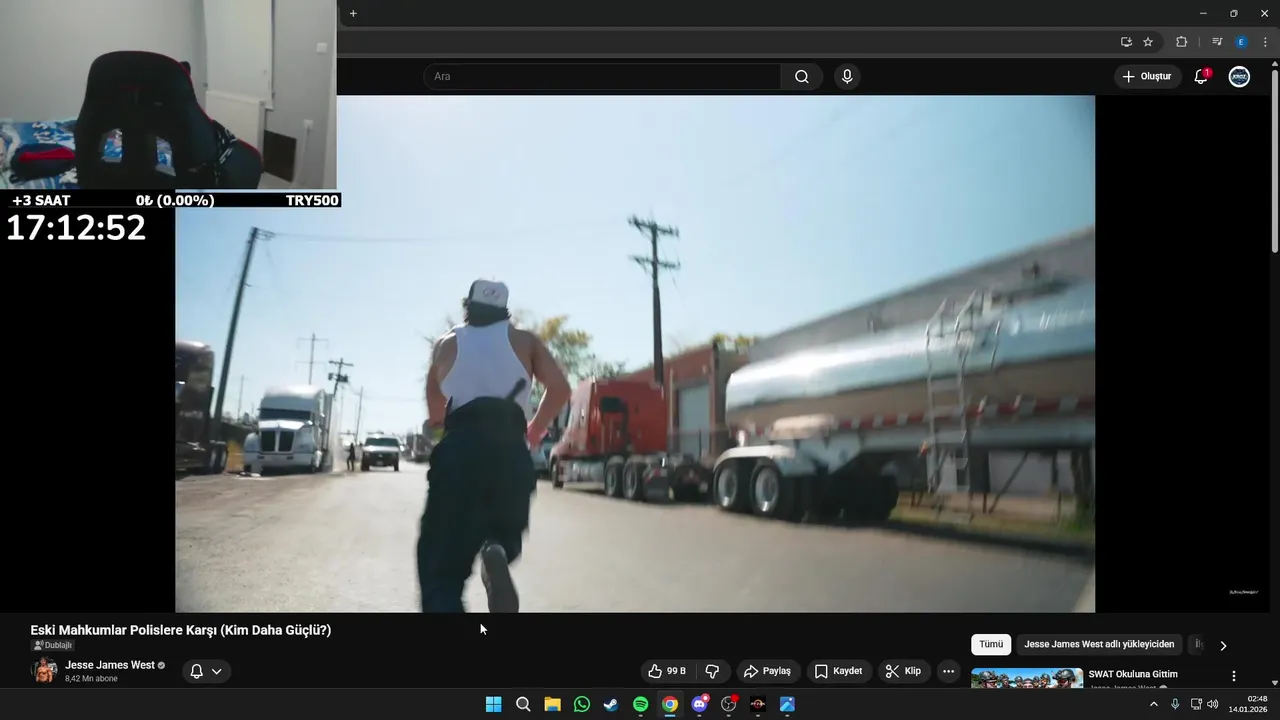Open the SWAT Okuluna Gittim title
Viewport: 1280px width, 720px height.
pos(1133,674)
